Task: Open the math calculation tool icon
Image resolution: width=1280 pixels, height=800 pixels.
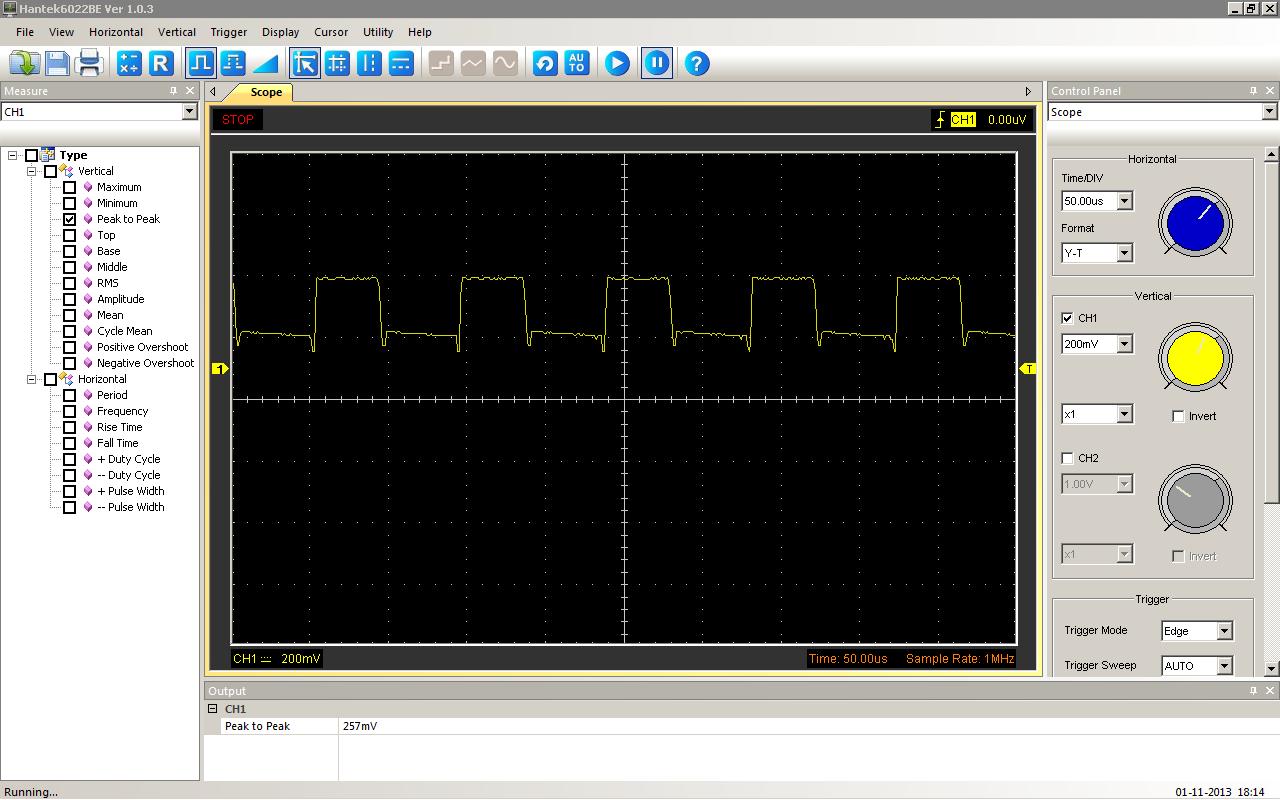Action: coord(129,63)
